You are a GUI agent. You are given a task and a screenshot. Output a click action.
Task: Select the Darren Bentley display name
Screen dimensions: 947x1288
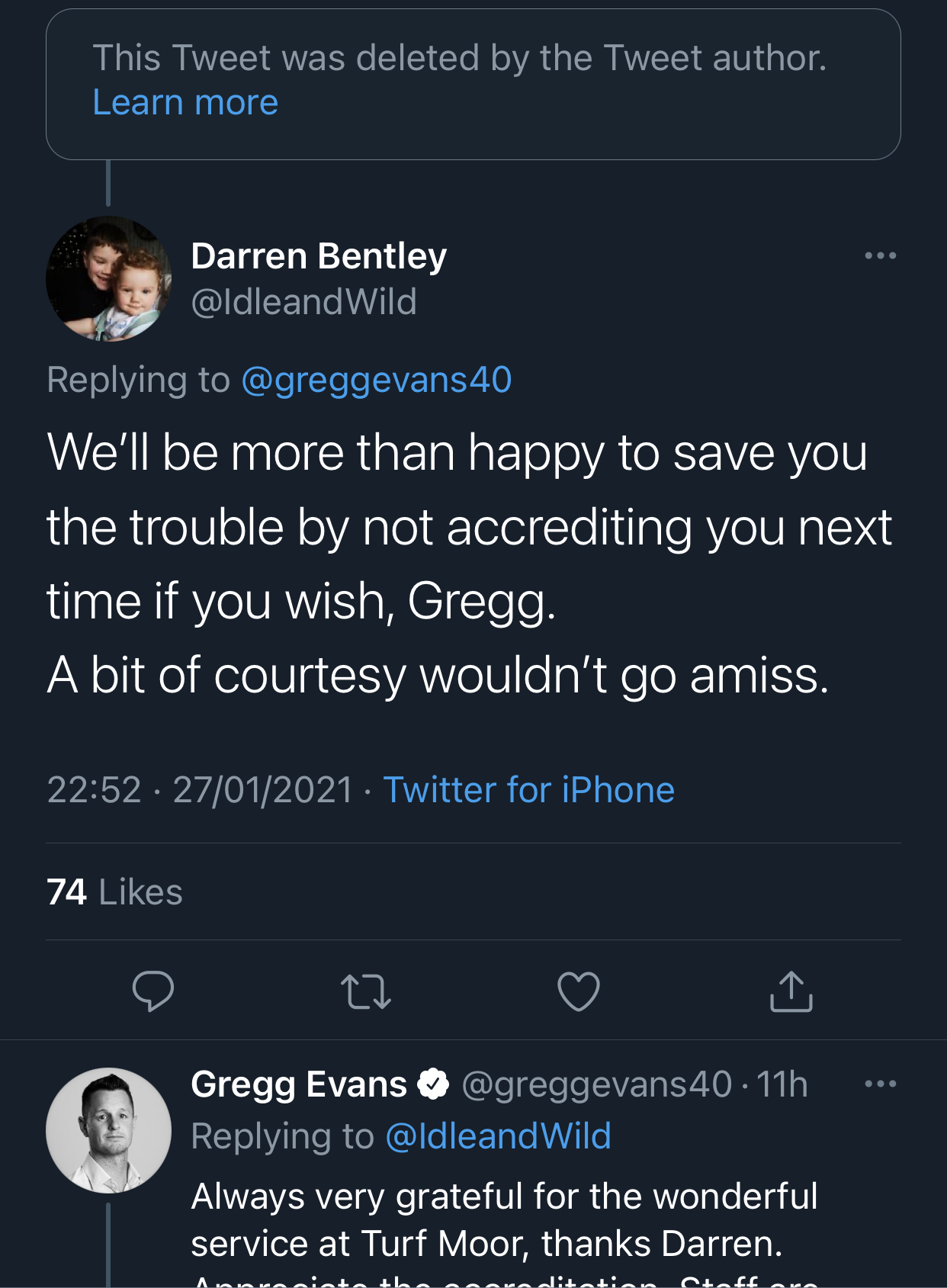(319, 256)
